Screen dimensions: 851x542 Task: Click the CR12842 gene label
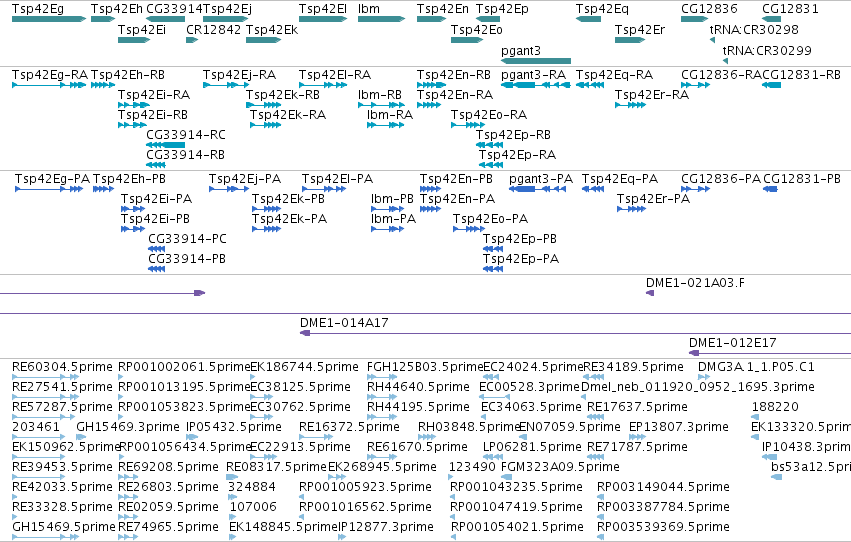click(213, 29)
